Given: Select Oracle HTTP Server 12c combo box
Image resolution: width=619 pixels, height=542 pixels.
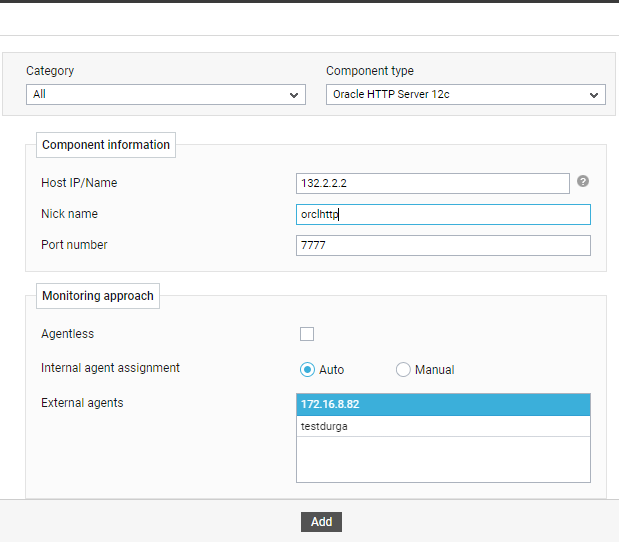Looking at the screenshot, I should 466,94.
